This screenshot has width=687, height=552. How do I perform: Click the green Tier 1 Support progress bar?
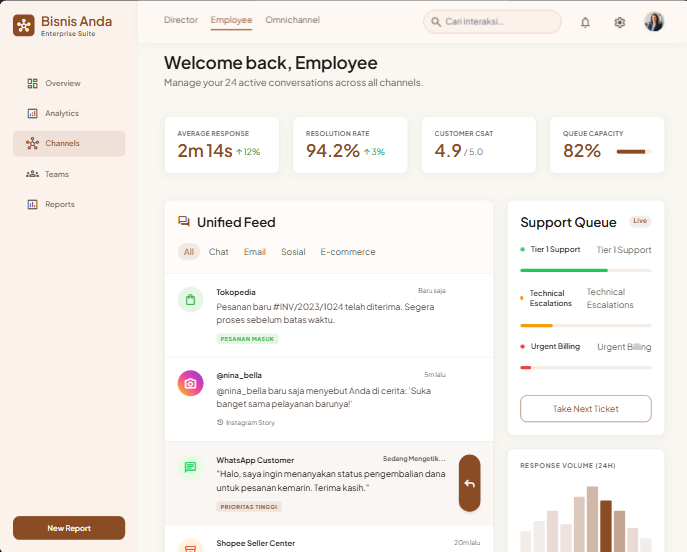click(x=586, y=270)
